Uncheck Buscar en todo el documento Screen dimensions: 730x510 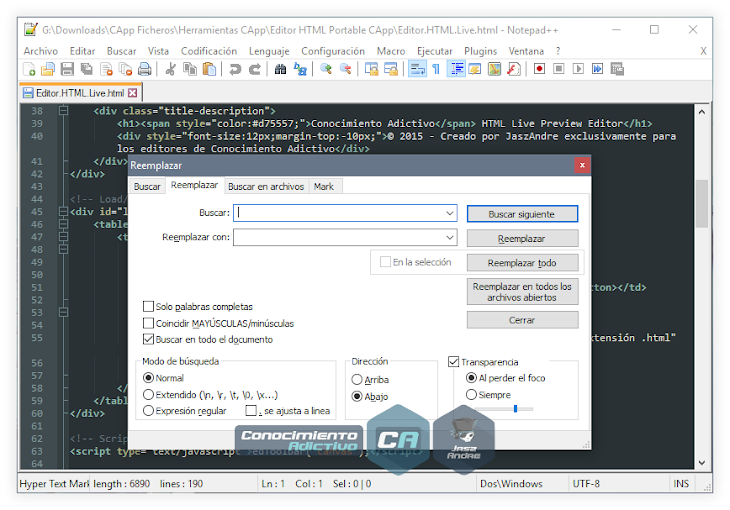click(x=149, y=340)
